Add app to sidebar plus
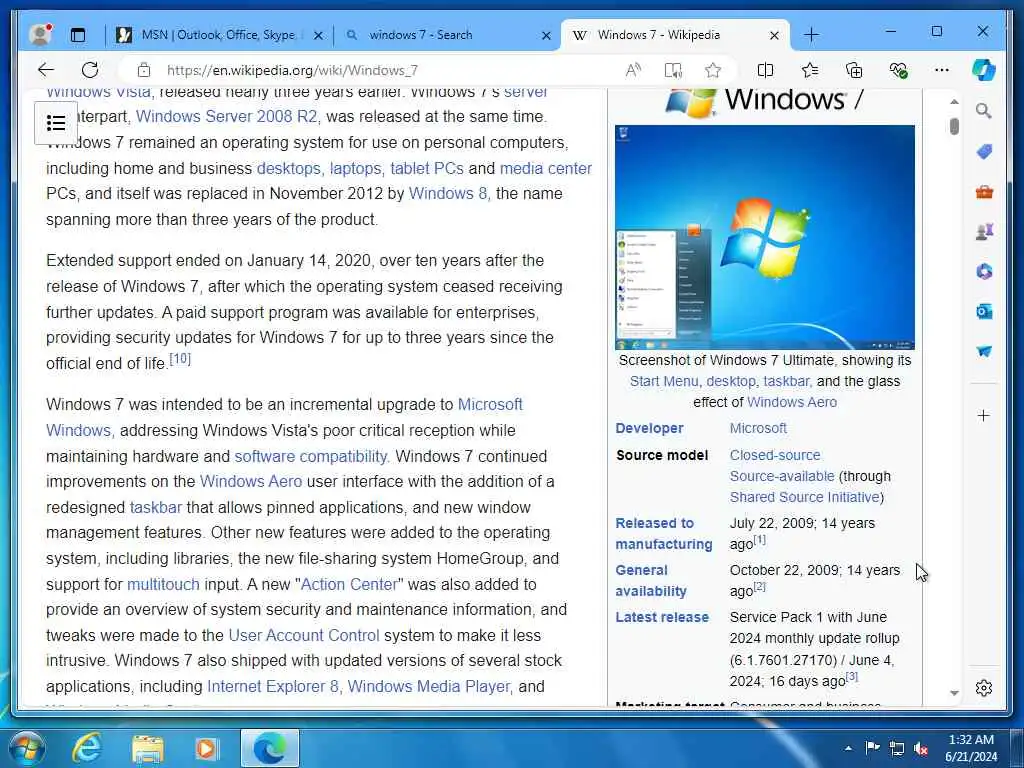Image resolution: width=1024 pixels, height=768 pixels. tap(984, 415)
